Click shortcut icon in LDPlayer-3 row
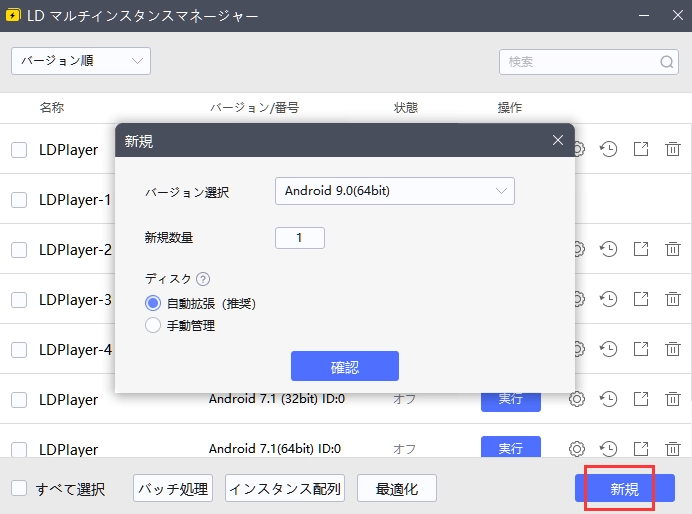The width and height of the screenshot is (692, 514). (x=641, y=299)
